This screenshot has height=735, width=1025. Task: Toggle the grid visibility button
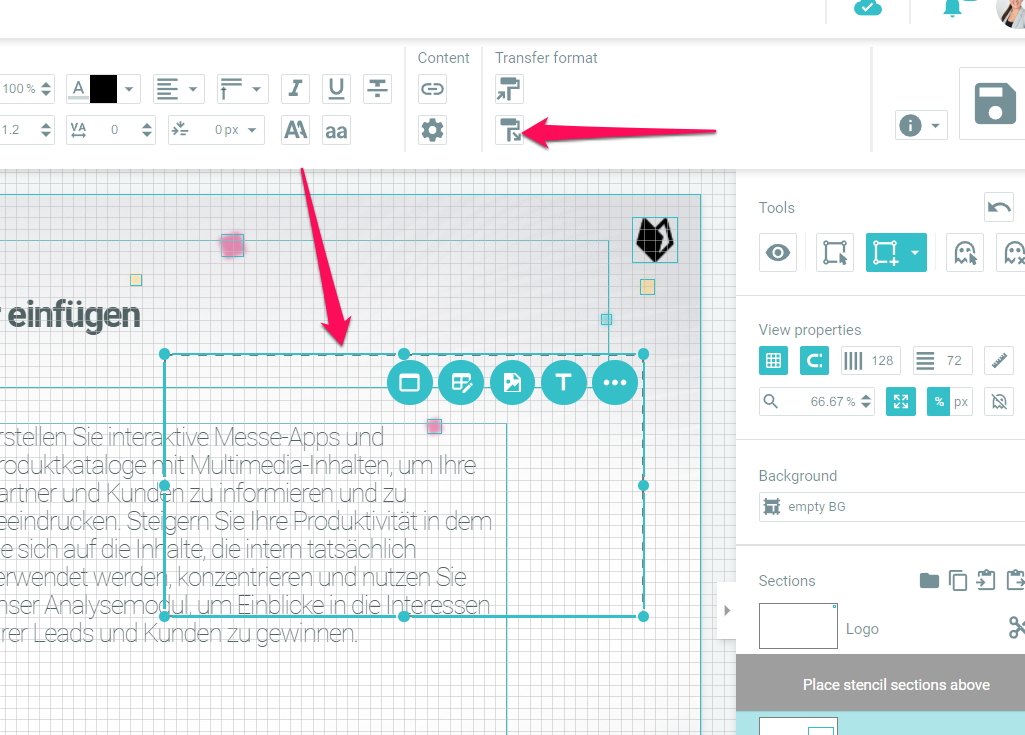[x=773, y=360]
